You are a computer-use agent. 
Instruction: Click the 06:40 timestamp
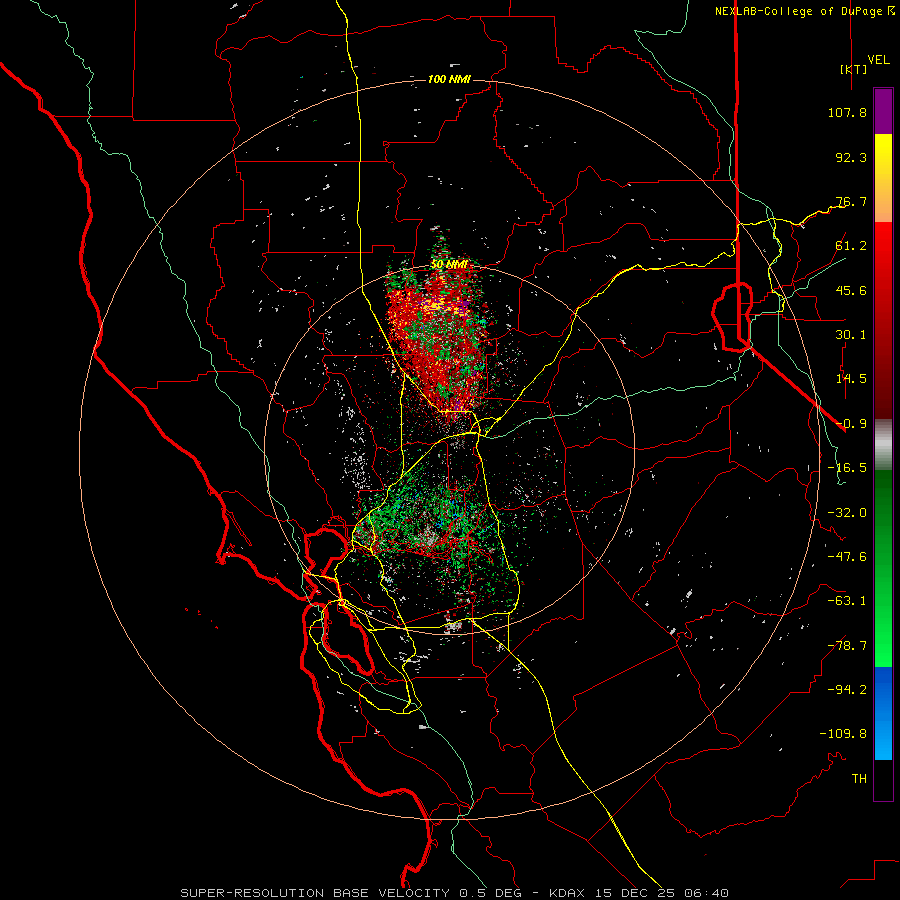tap(709, 893)
